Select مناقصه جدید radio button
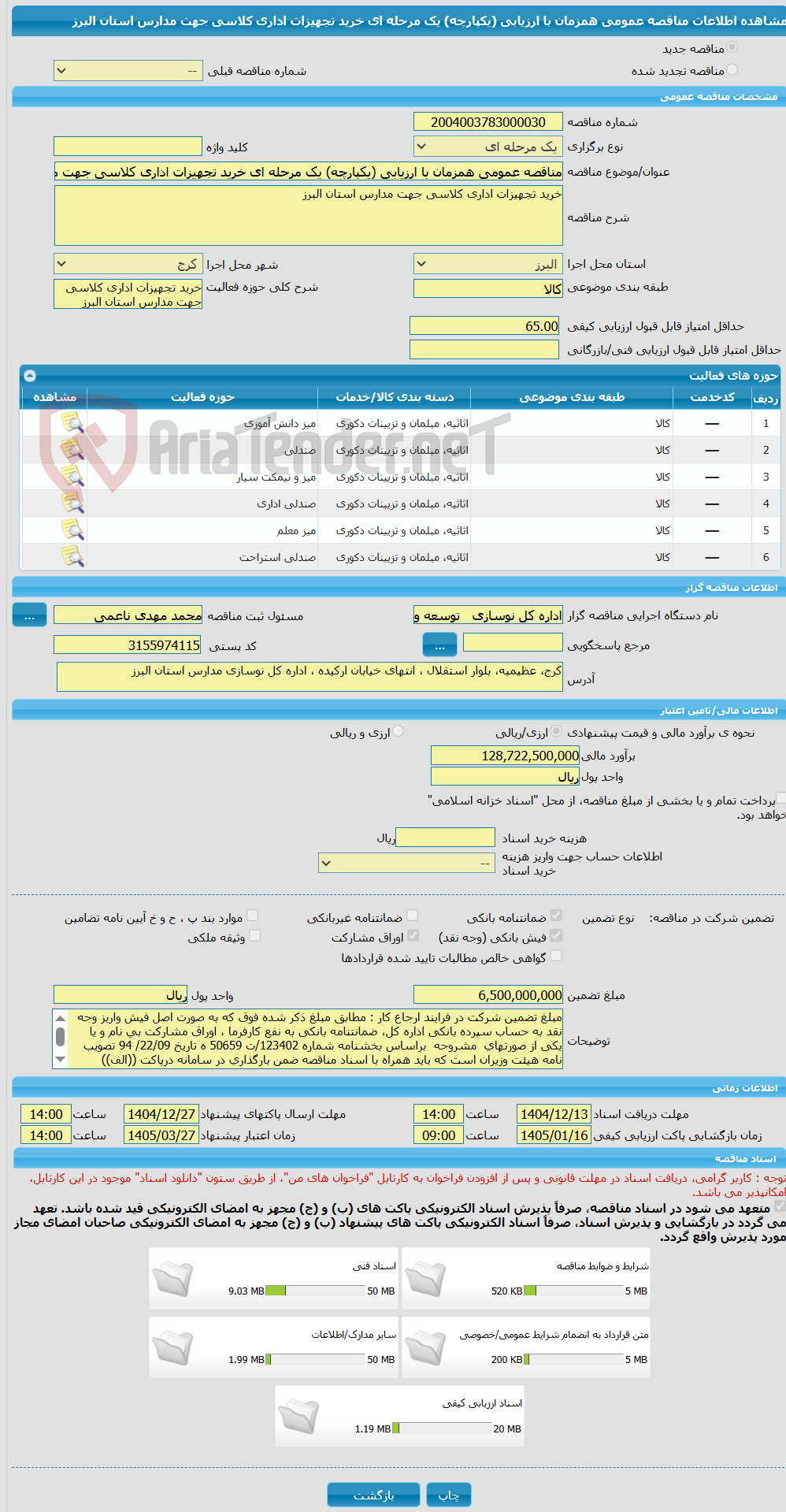Viewport: 786px width, 1512px height. tap(732, 48)
